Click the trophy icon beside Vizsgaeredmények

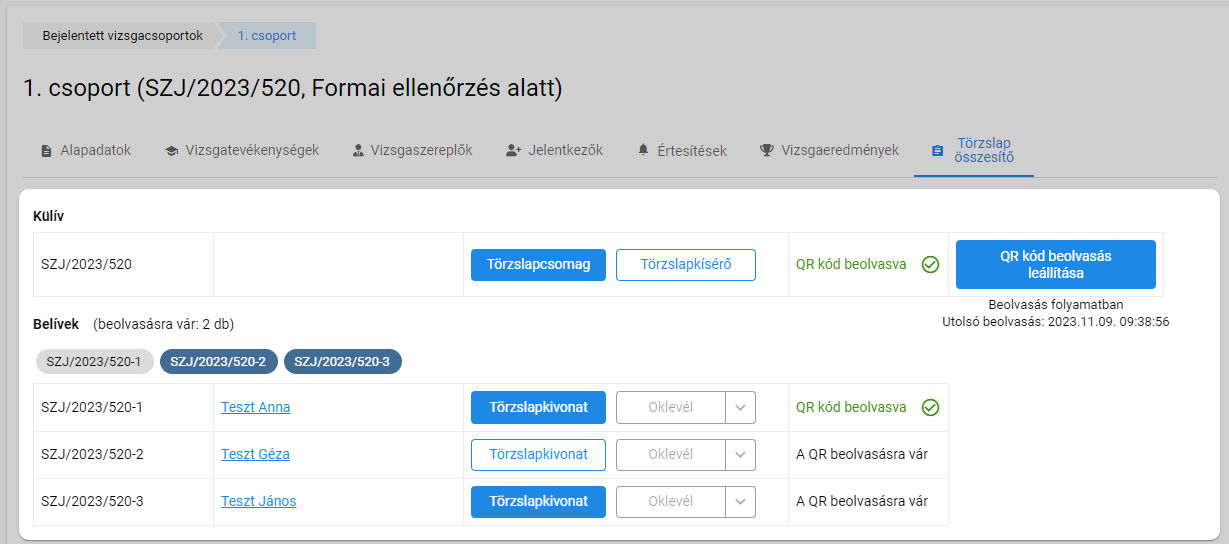tap(767, 150)
